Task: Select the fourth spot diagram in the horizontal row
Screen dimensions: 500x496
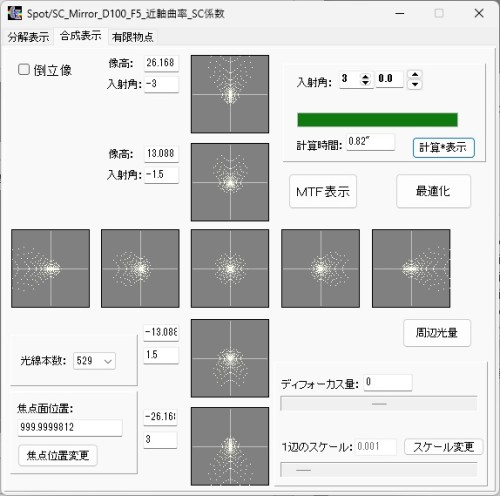Action: click(x=320, y=268)
